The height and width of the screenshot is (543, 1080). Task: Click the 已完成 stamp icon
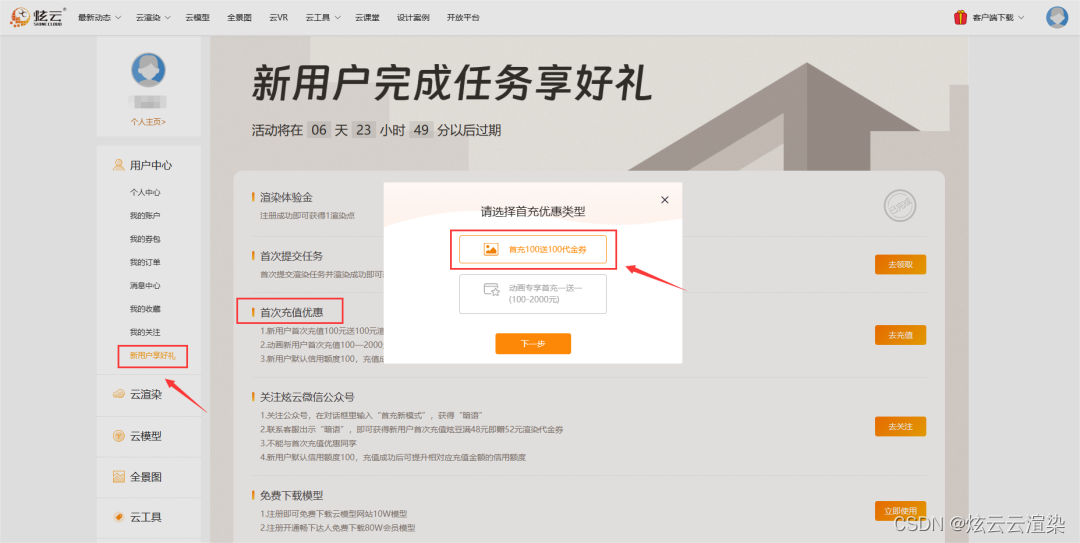coord(900,207)
